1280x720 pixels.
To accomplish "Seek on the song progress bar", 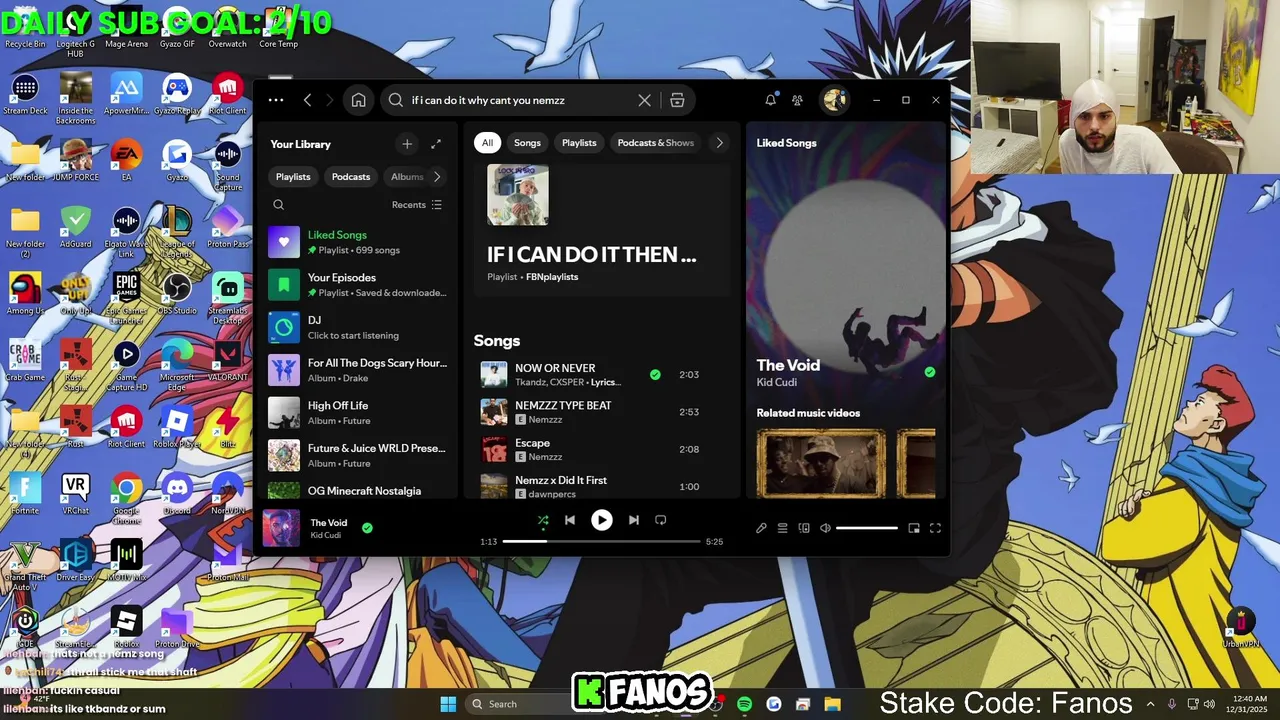I will point(601,541).
